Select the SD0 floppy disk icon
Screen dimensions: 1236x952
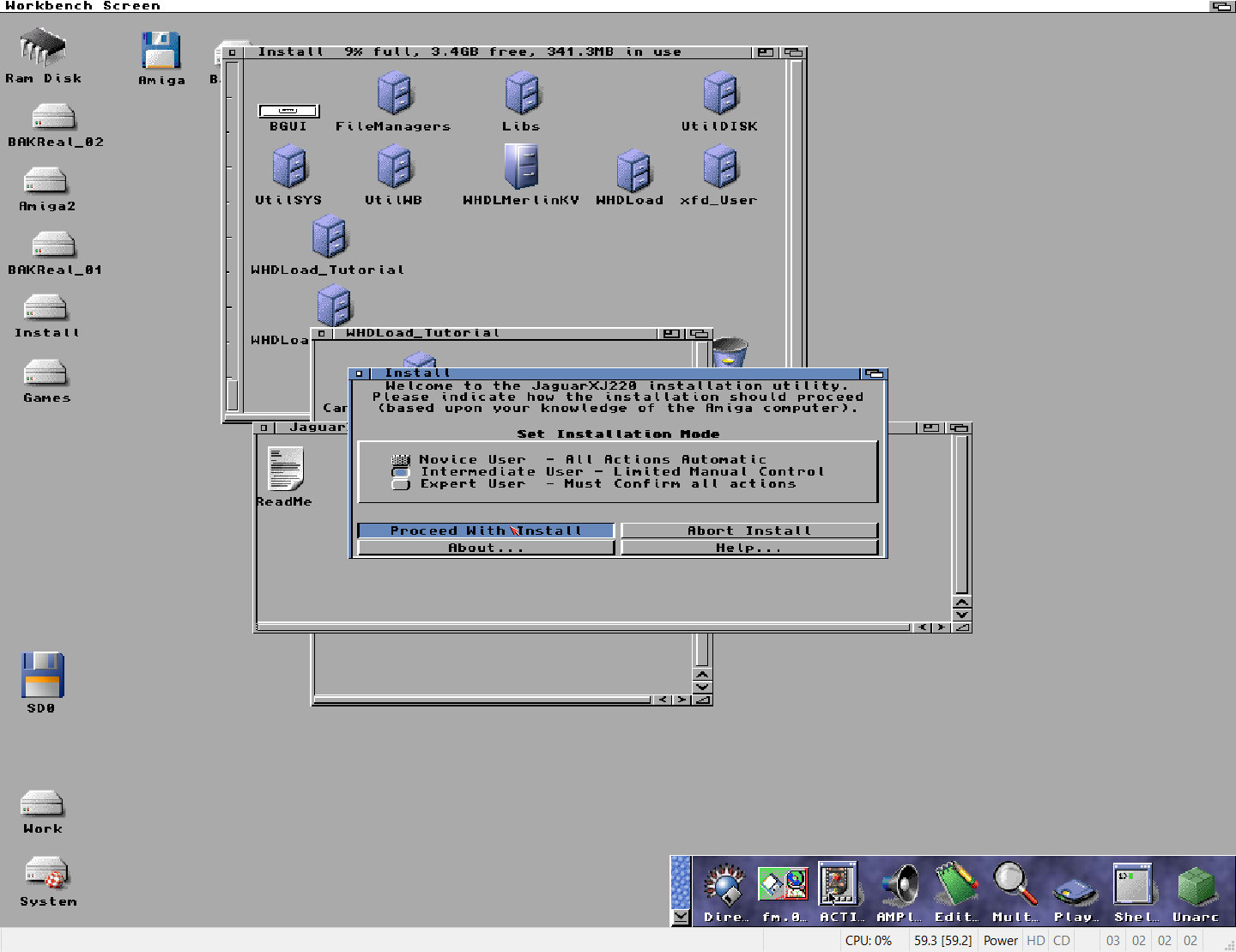pyautogui.click(x=42, y=676)
